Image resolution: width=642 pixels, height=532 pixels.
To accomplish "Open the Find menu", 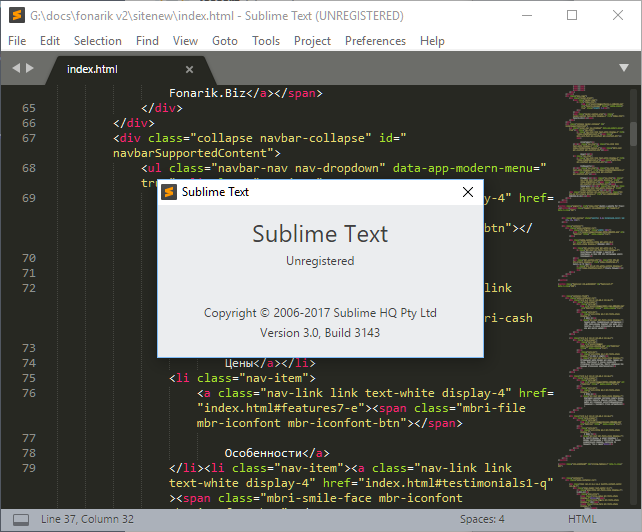I will click(147, 41).
